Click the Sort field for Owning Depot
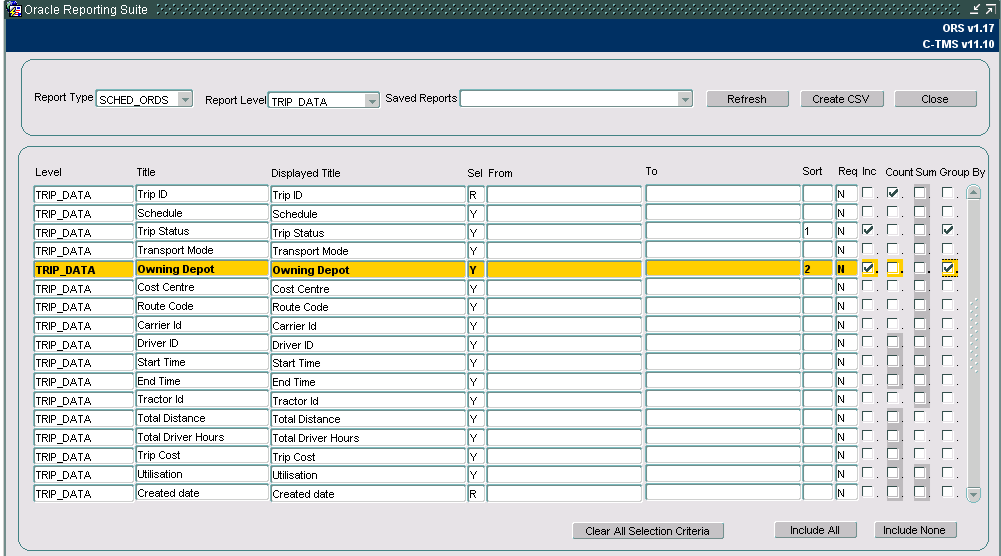The height and width of the screenshot is (556, 1001). click(x=817, y=269)
